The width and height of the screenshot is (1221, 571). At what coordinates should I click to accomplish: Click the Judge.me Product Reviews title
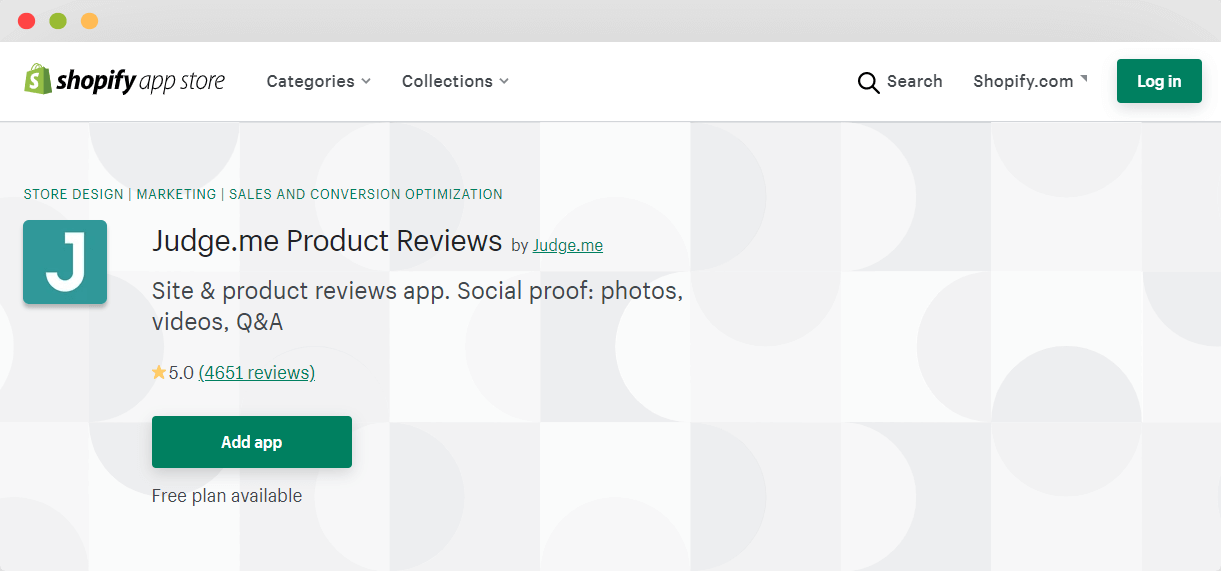pyautogui.click(x=327, y=241)
